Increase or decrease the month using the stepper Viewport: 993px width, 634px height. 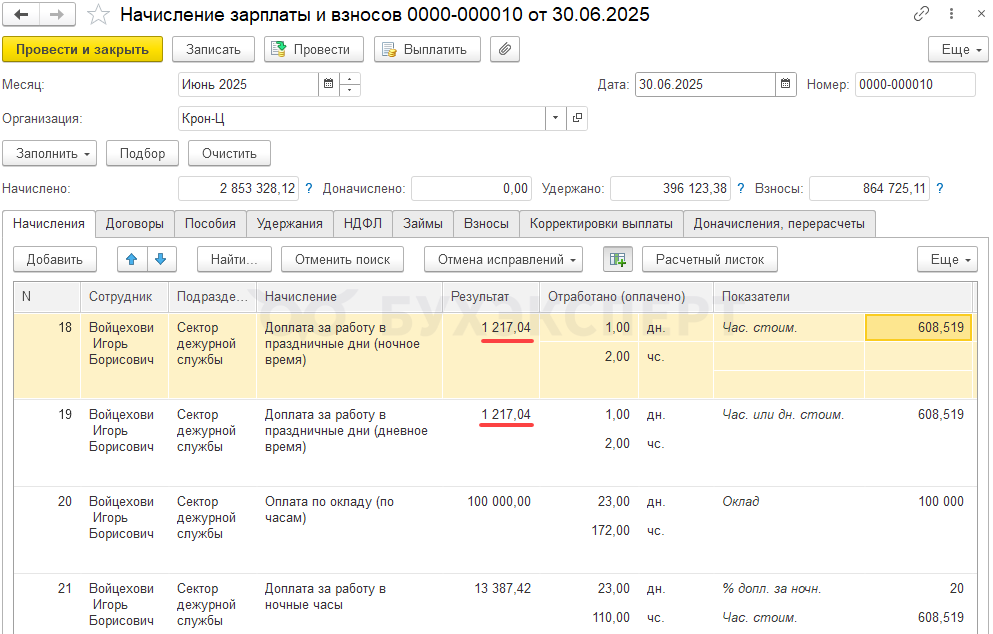click(x=350, y=84)
